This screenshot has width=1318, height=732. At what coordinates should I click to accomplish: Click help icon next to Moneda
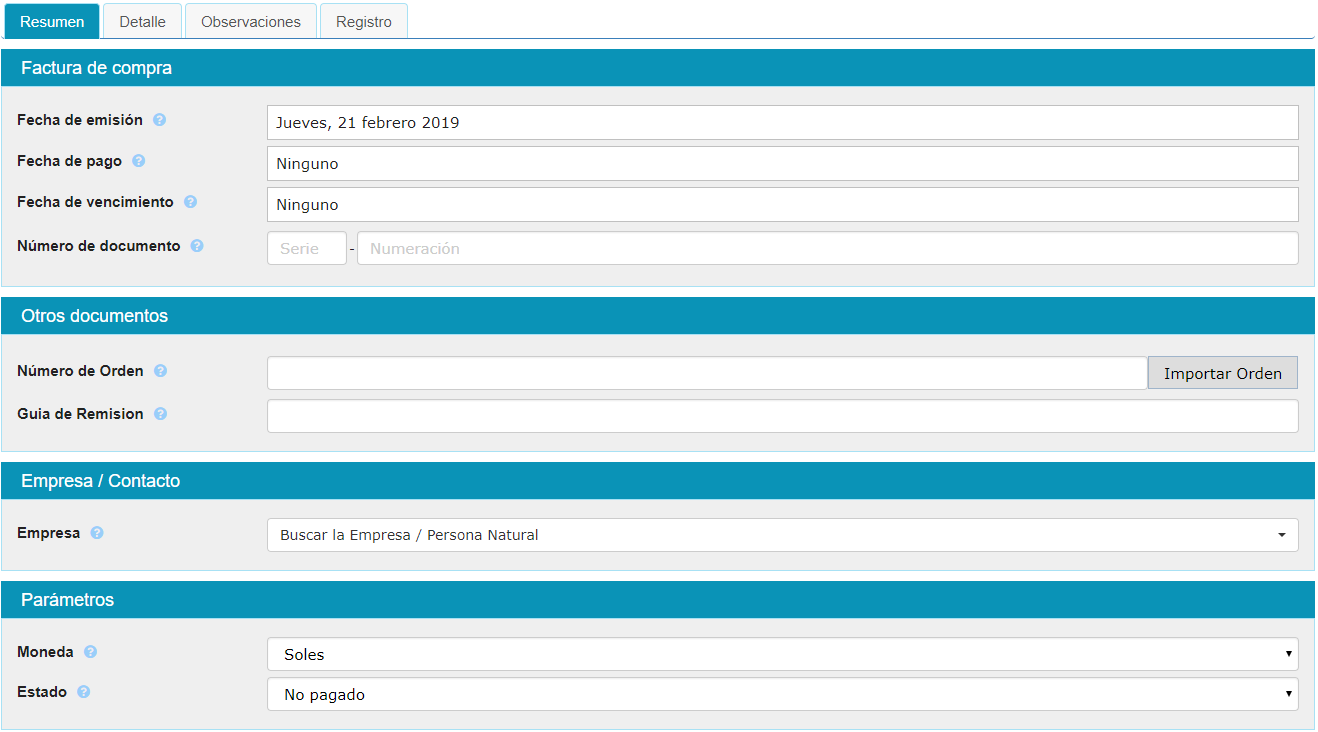click(91, 652)
